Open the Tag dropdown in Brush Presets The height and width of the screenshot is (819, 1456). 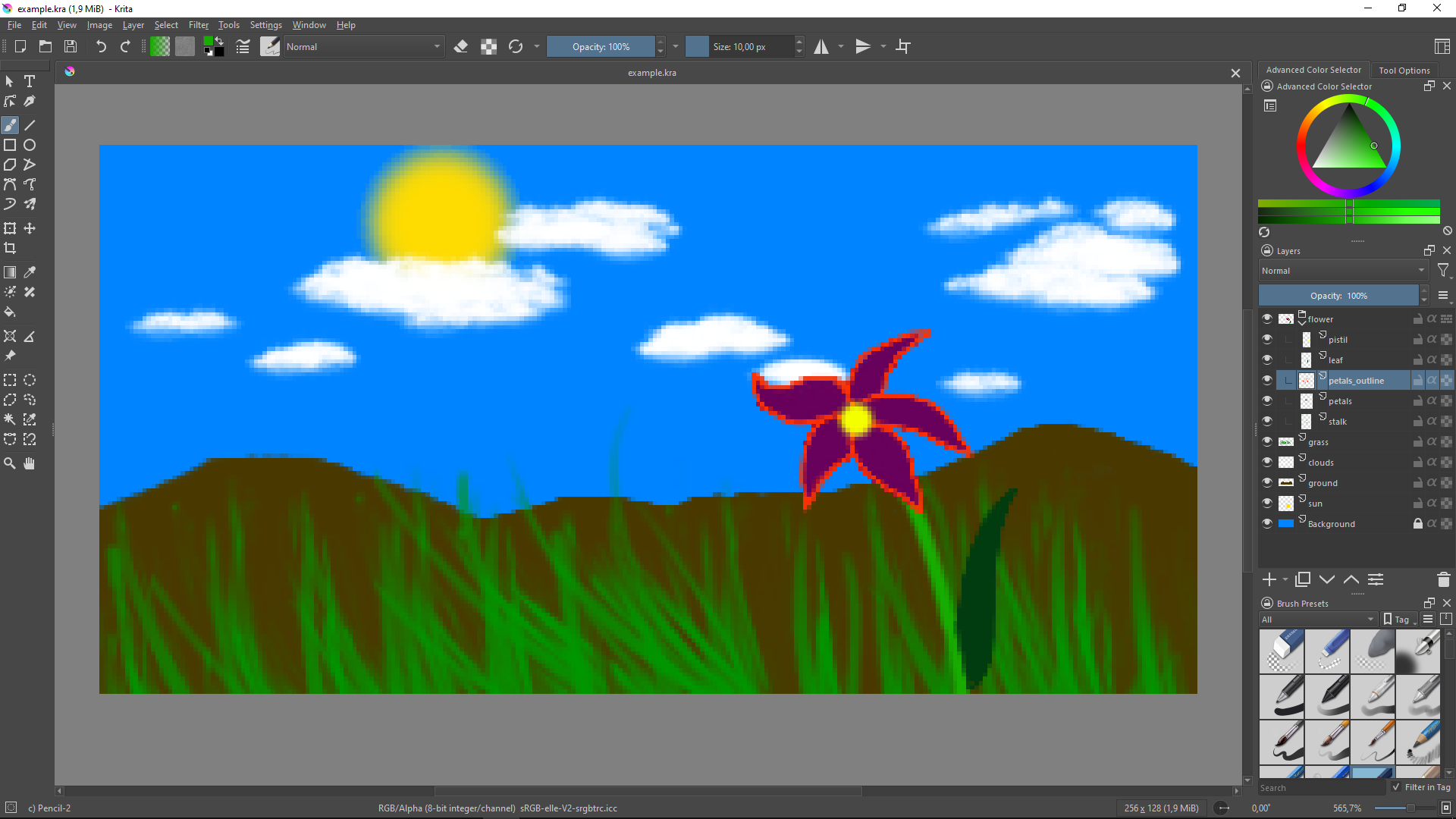point(1401,620)
